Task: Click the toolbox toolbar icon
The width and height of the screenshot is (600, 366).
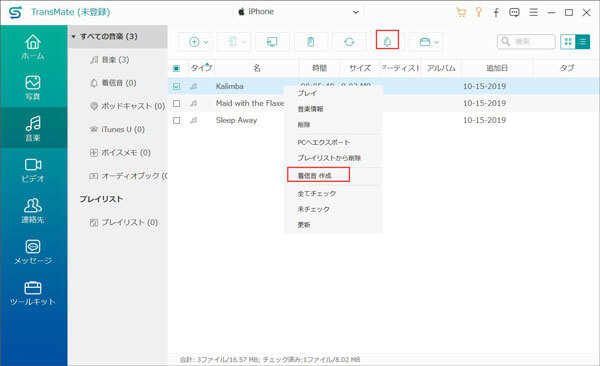Action: (x=424, y=42)
